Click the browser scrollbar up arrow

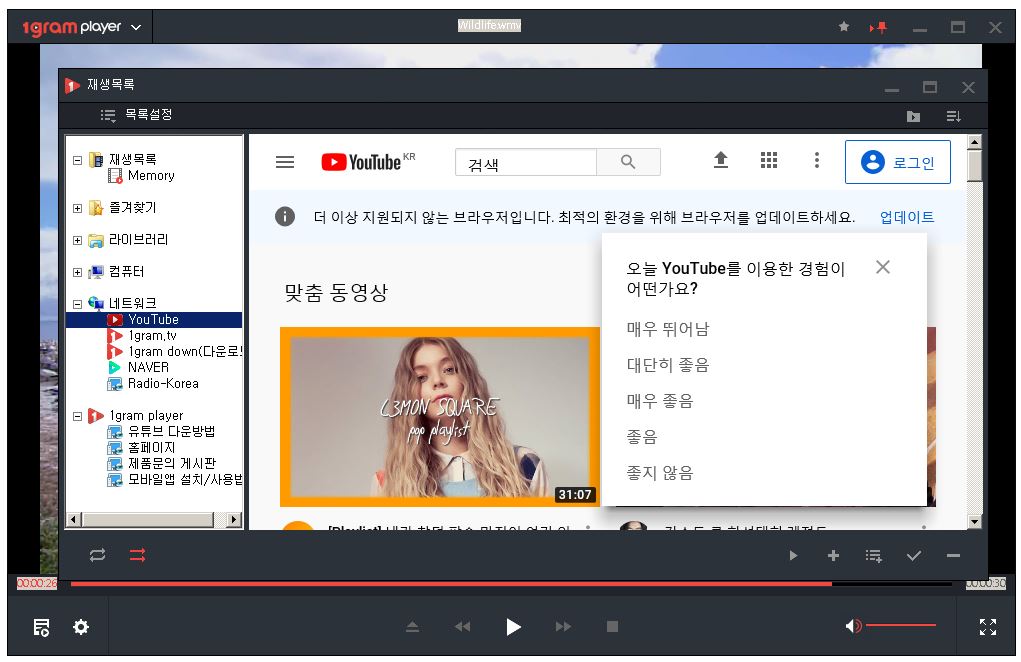974,142
